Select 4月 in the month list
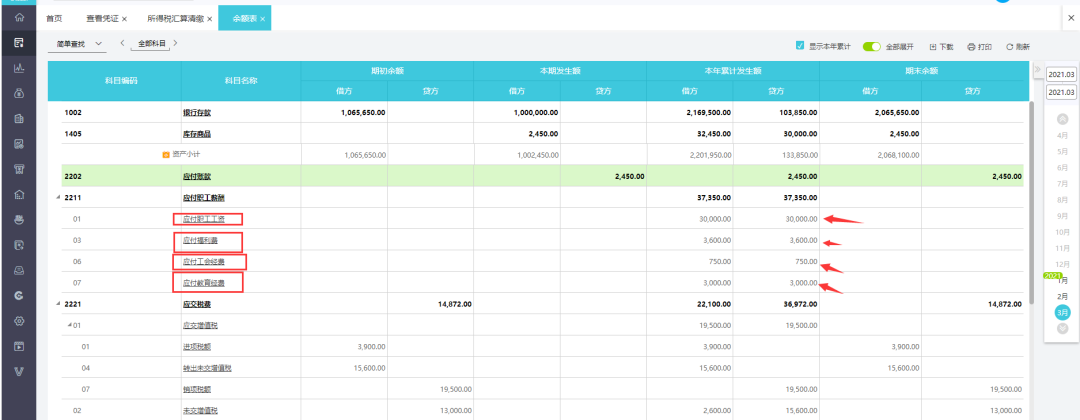This screenshot has width=1080, height=420. (x=1062, y=135)
